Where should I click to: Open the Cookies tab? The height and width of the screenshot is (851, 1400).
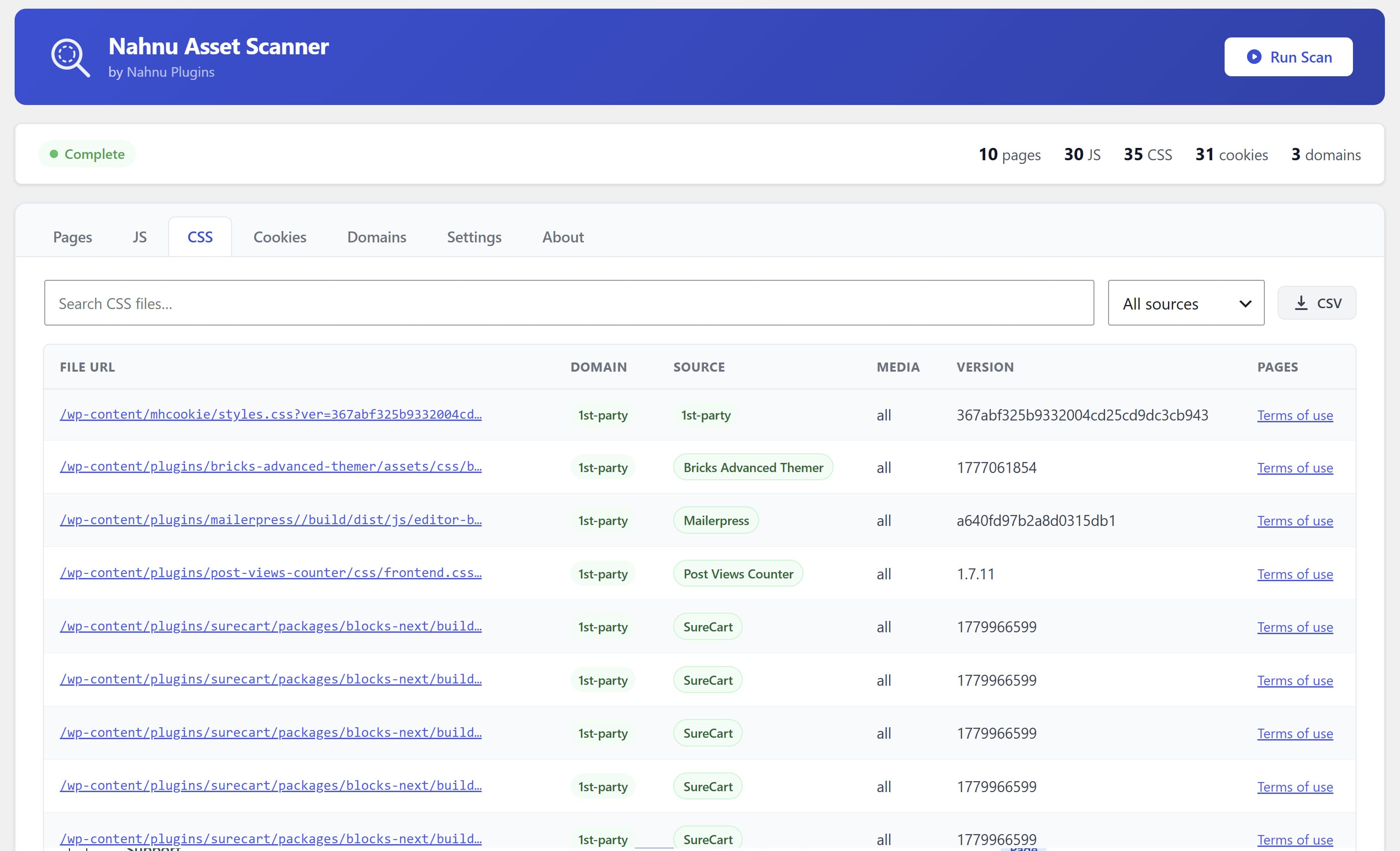click(x=280, y=237)
